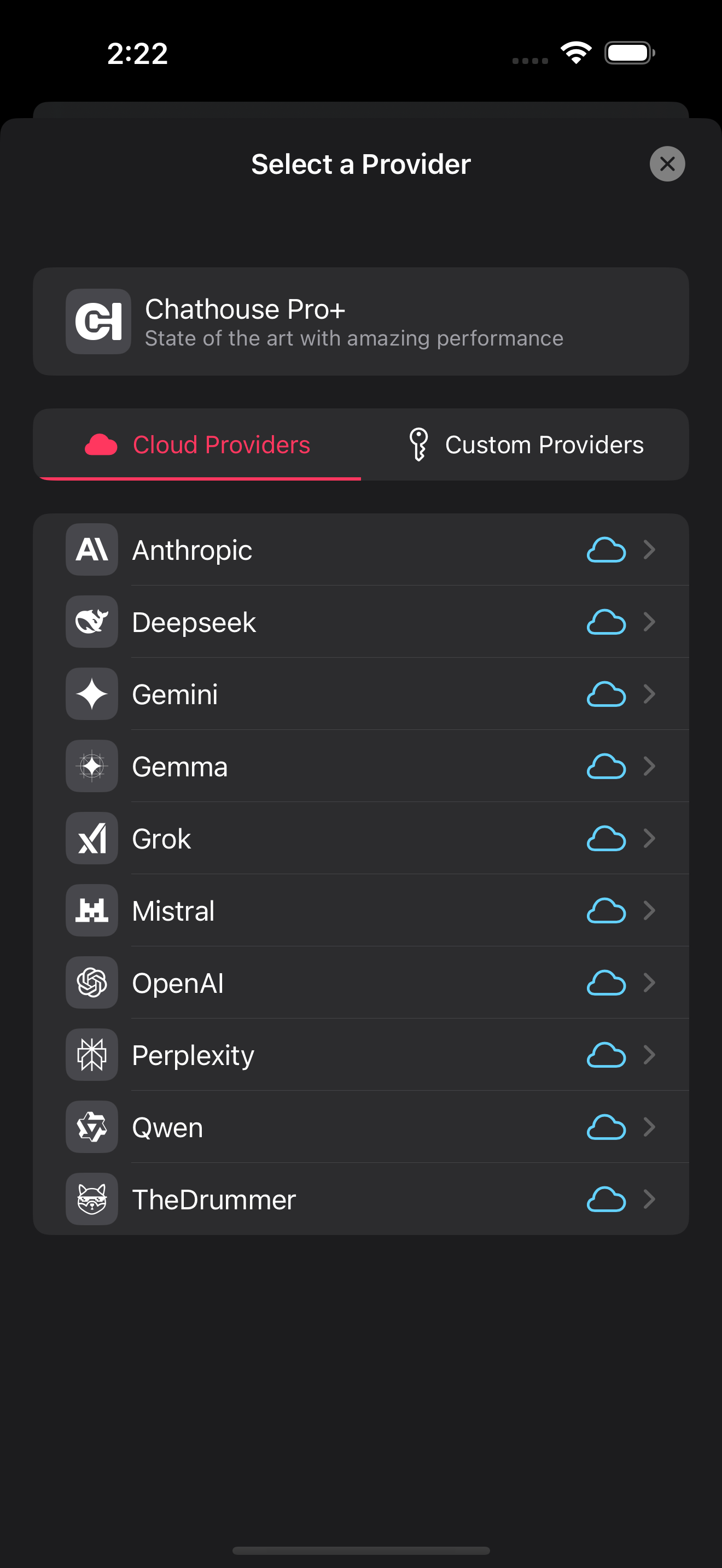722x1568 pixels.
Task: Tap the Gemma logo icon
Action: tap(92, 766)
